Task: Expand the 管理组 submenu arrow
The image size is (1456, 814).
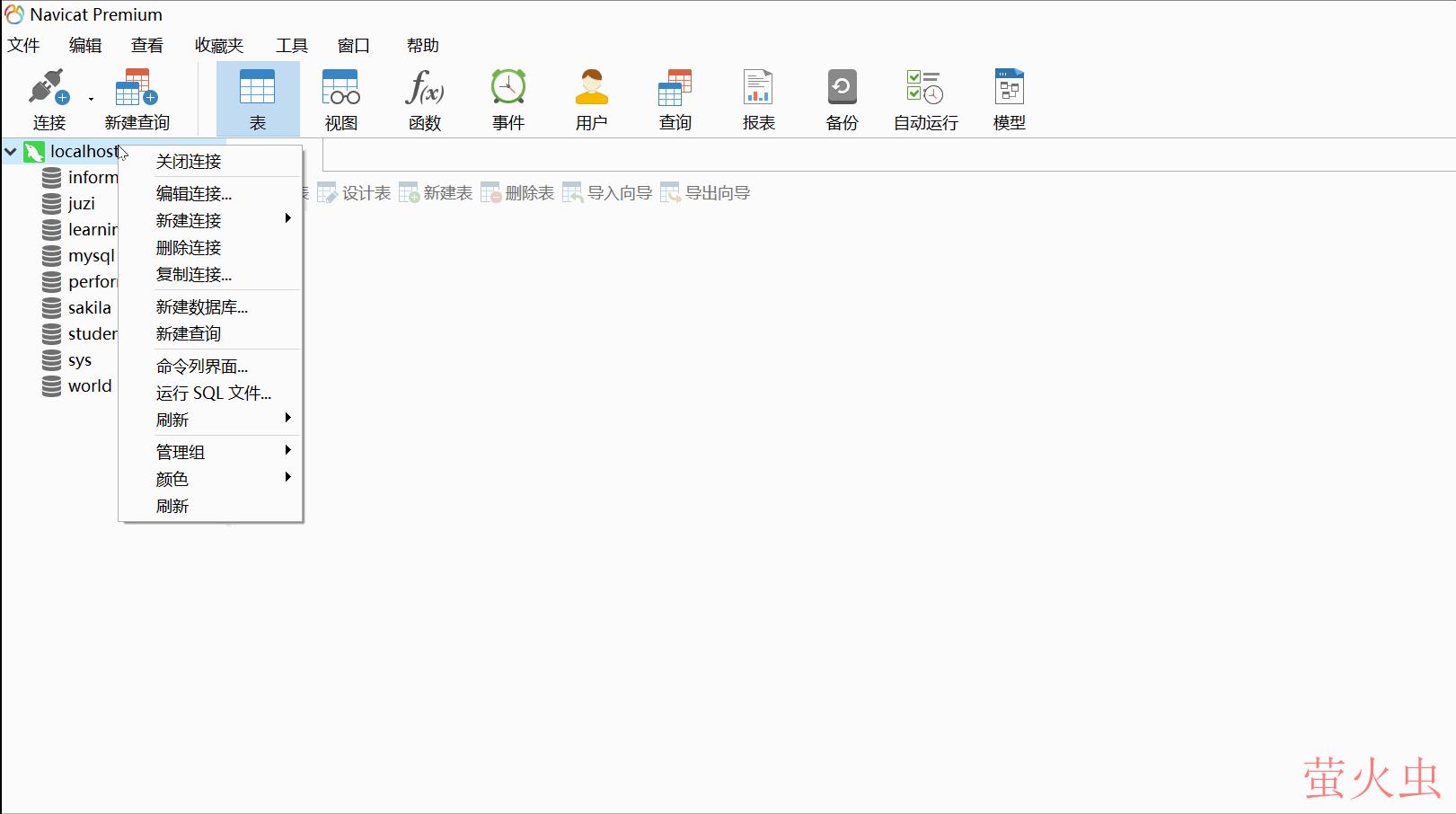Action: (x=287, y=450)
